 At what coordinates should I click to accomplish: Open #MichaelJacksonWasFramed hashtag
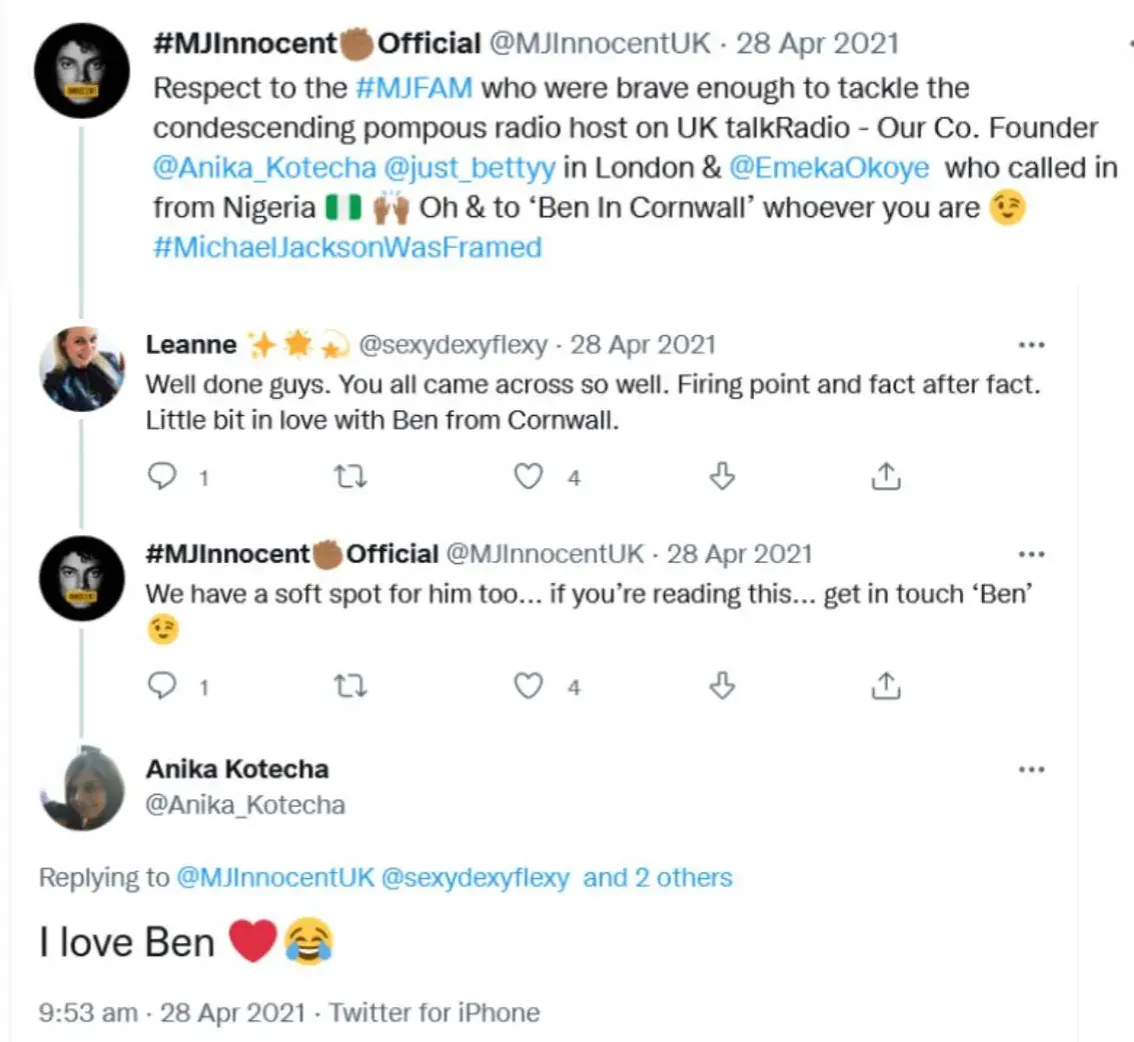pos(348,248)
